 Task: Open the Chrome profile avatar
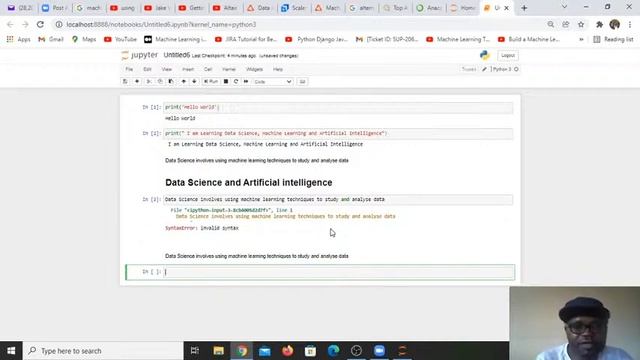615,24
